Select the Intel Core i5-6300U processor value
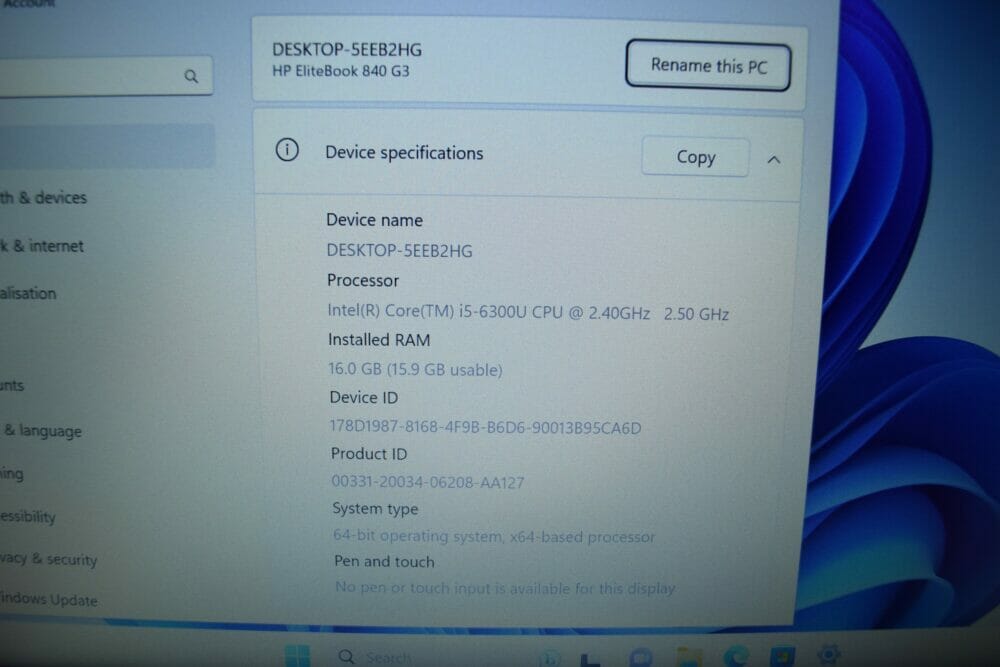Image resolution: width=1000 pixels, height=667 pixels. [x=528, y=312]
